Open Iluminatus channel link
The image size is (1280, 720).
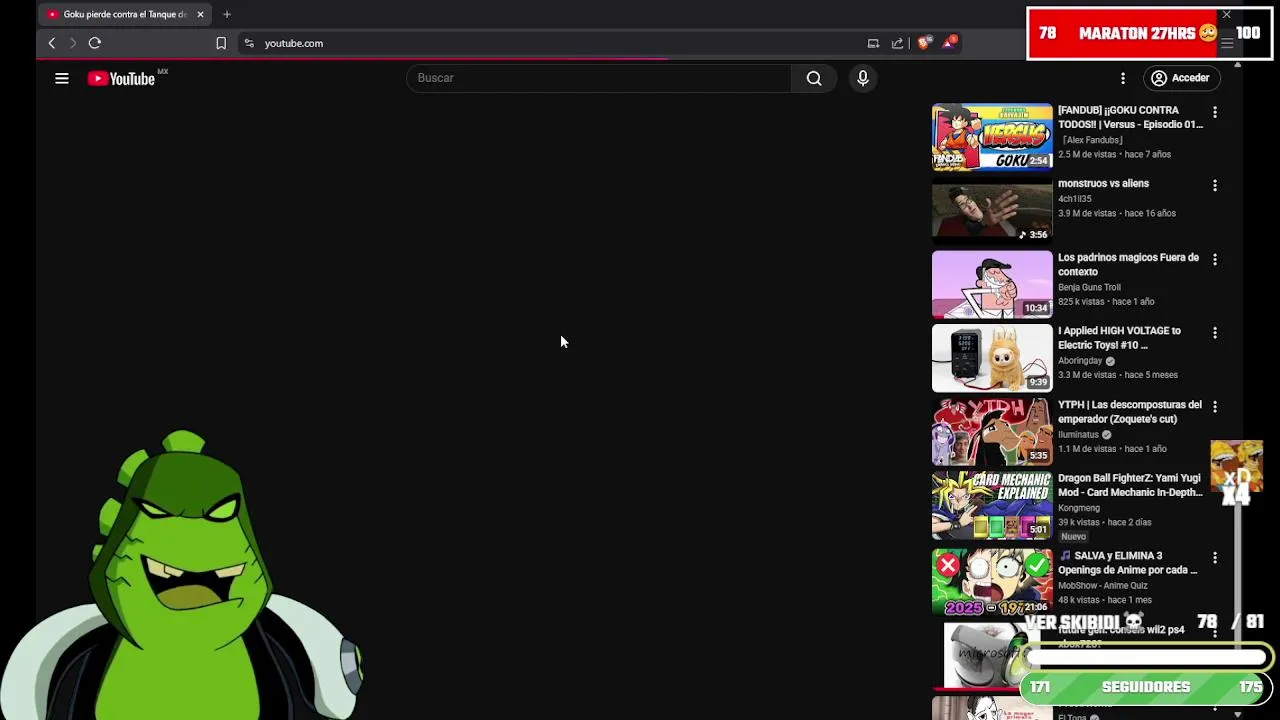1078,435
